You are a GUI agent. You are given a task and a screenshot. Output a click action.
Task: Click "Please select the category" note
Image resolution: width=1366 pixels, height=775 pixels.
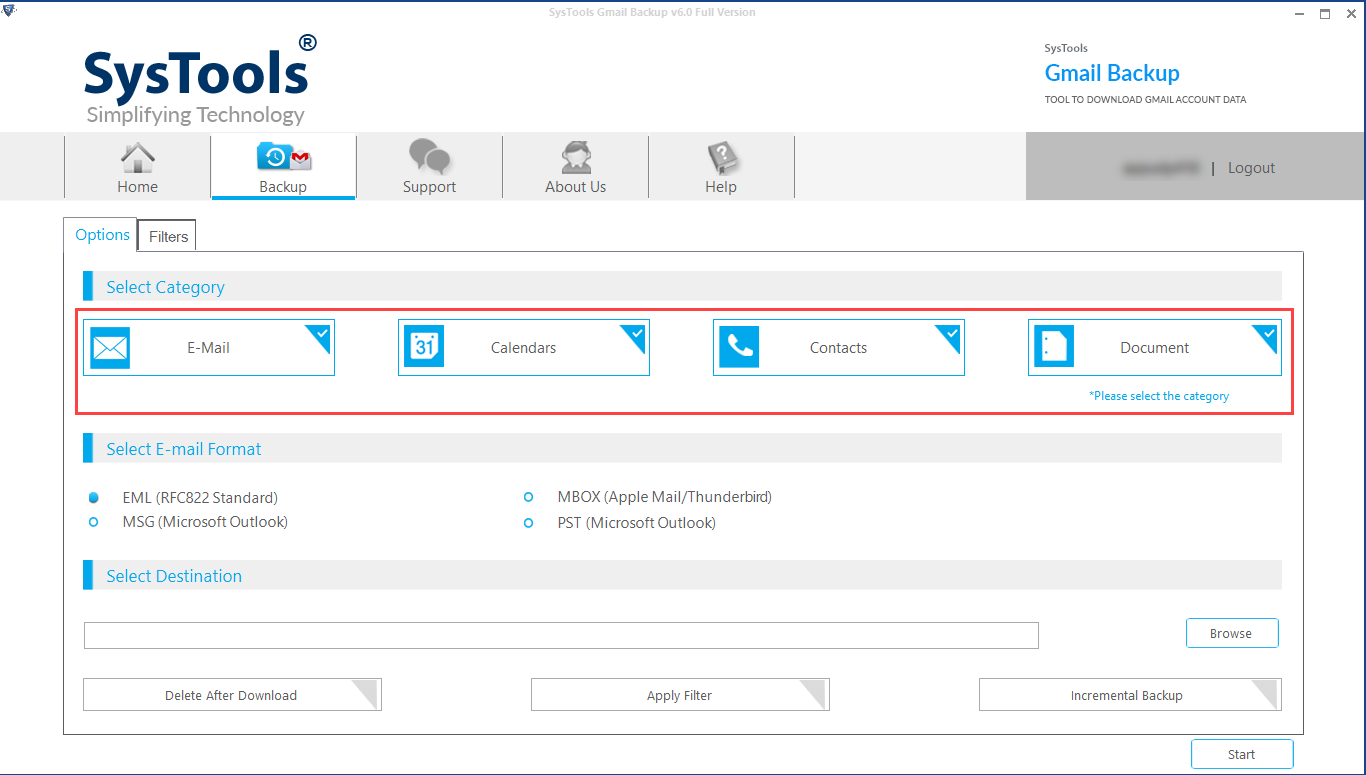1159,396
